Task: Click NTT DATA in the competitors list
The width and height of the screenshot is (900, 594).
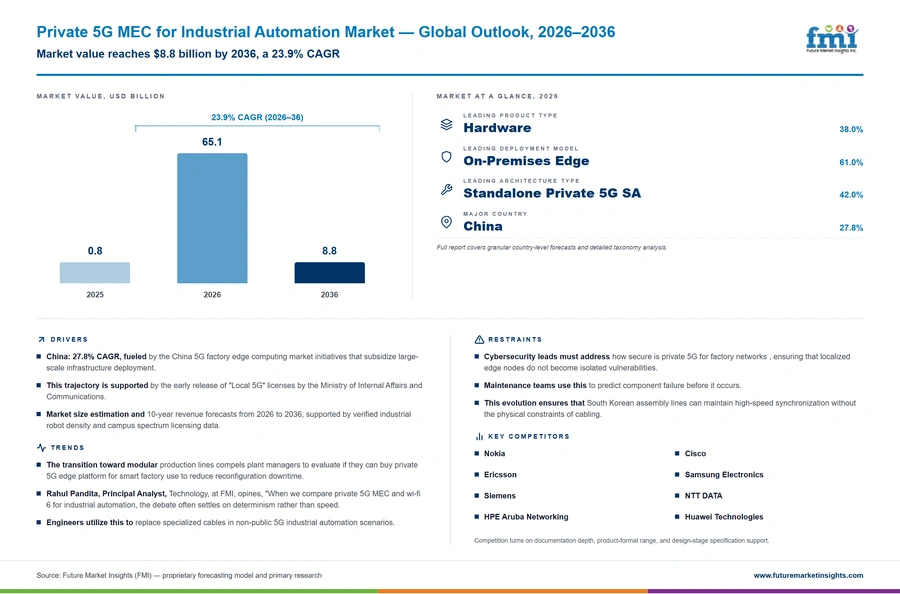Action: (703, 496)
